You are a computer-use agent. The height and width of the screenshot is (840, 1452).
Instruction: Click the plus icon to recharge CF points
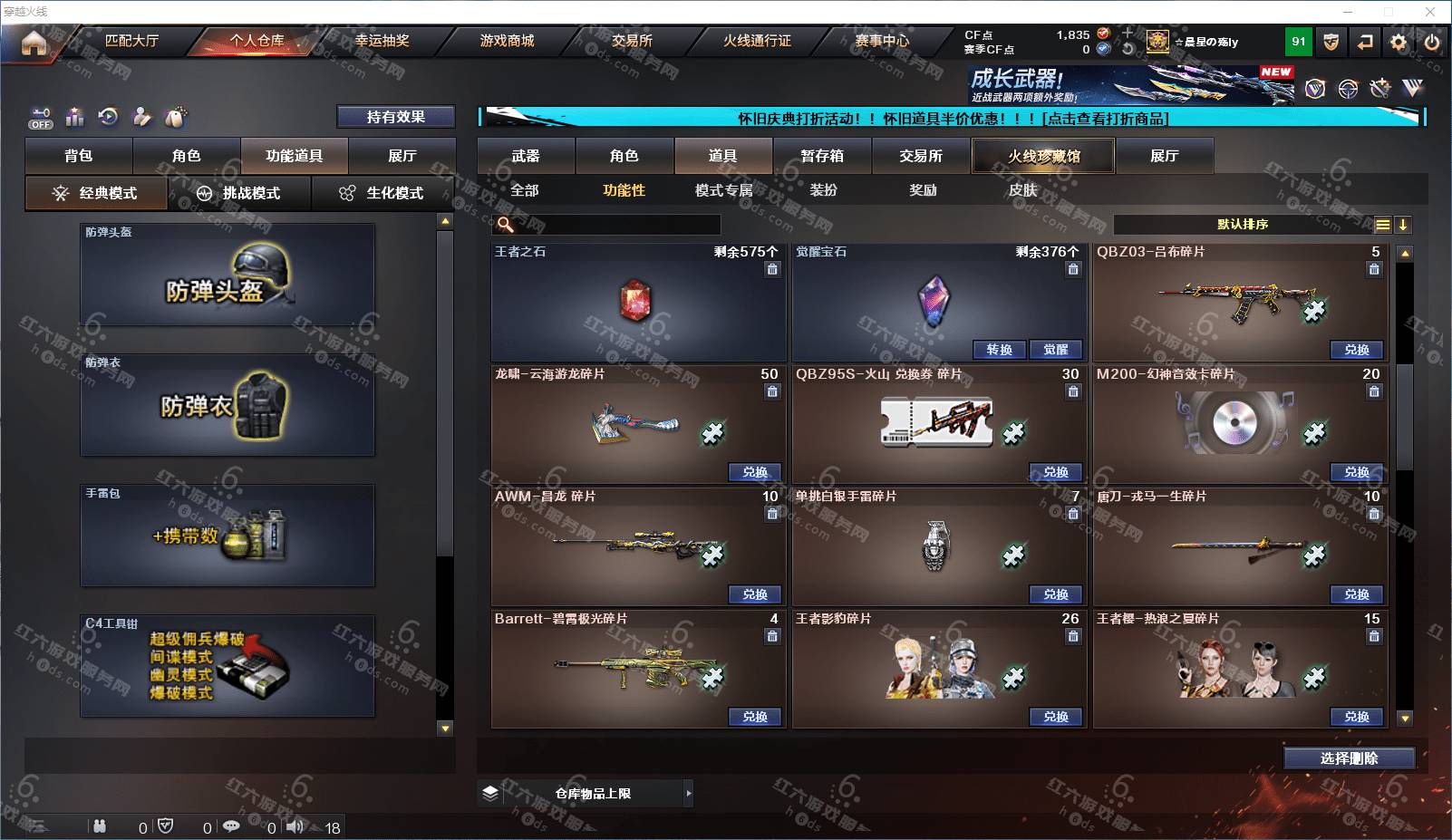[x=1128, y=34]
